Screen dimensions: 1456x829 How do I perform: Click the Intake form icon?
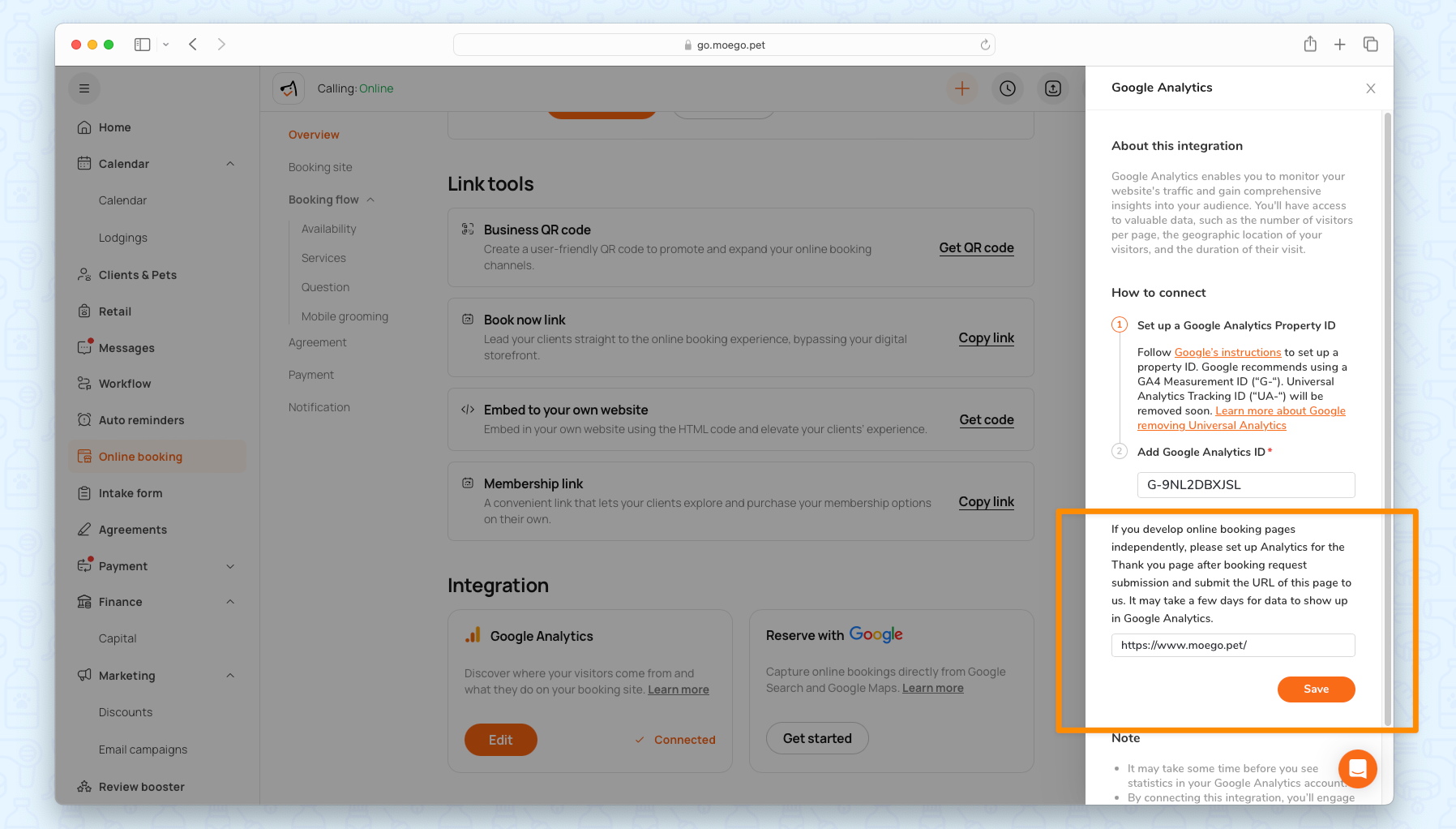pyautogui.click(x=84, y=493)
